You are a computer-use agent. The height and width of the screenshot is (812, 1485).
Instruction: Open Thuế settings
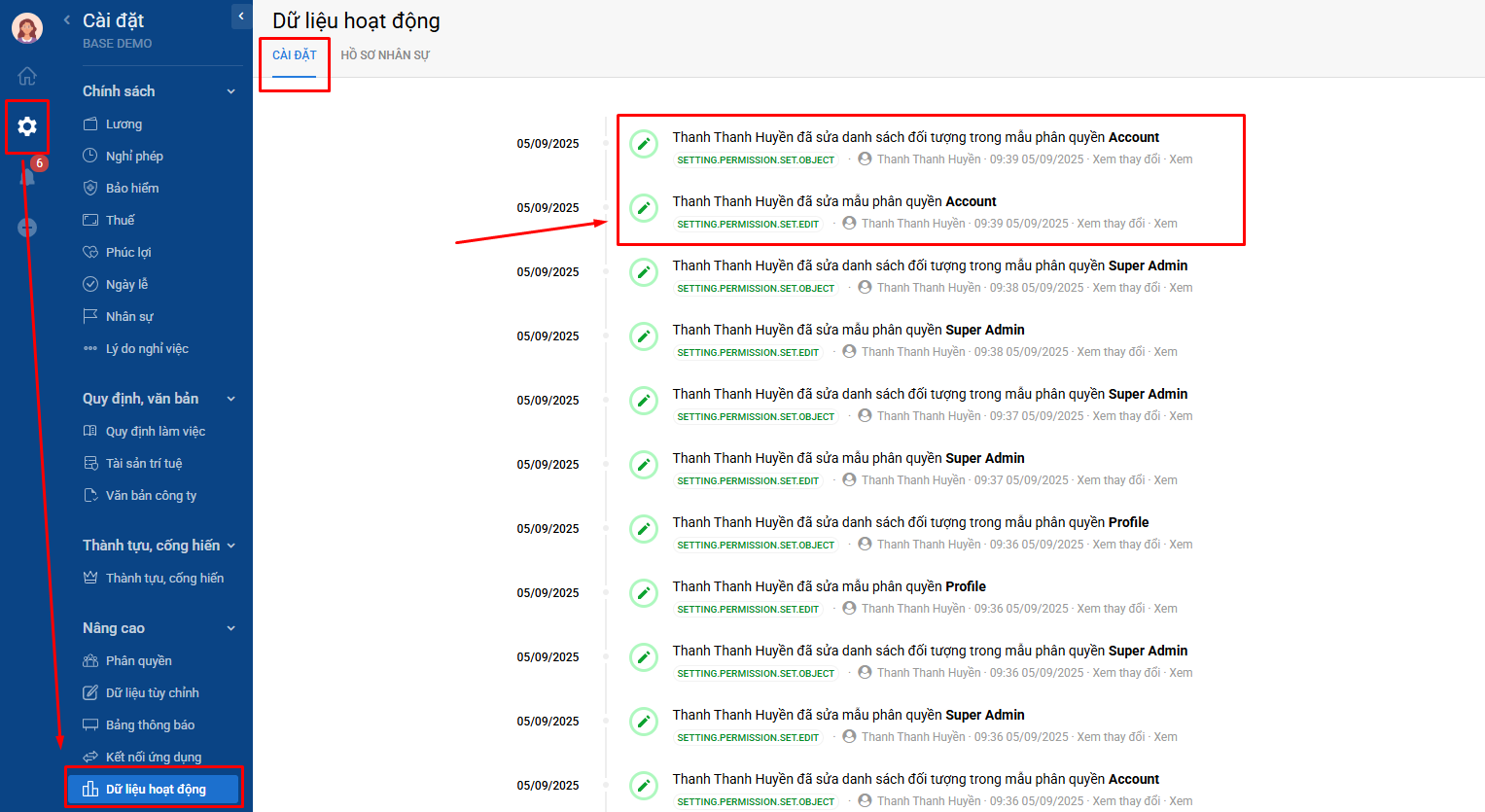[120, 220]
